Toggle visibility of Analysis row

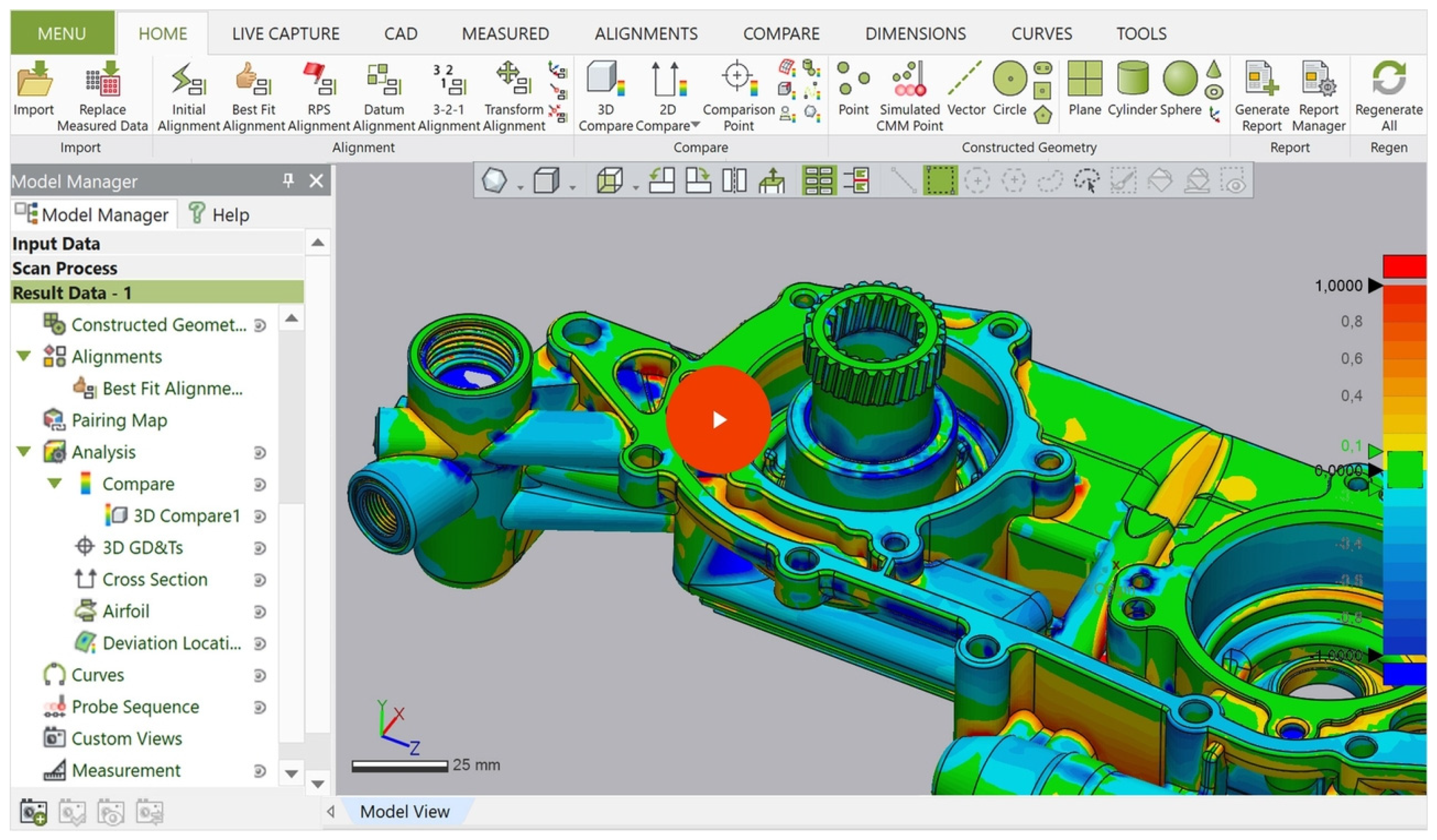coord(260,453)
